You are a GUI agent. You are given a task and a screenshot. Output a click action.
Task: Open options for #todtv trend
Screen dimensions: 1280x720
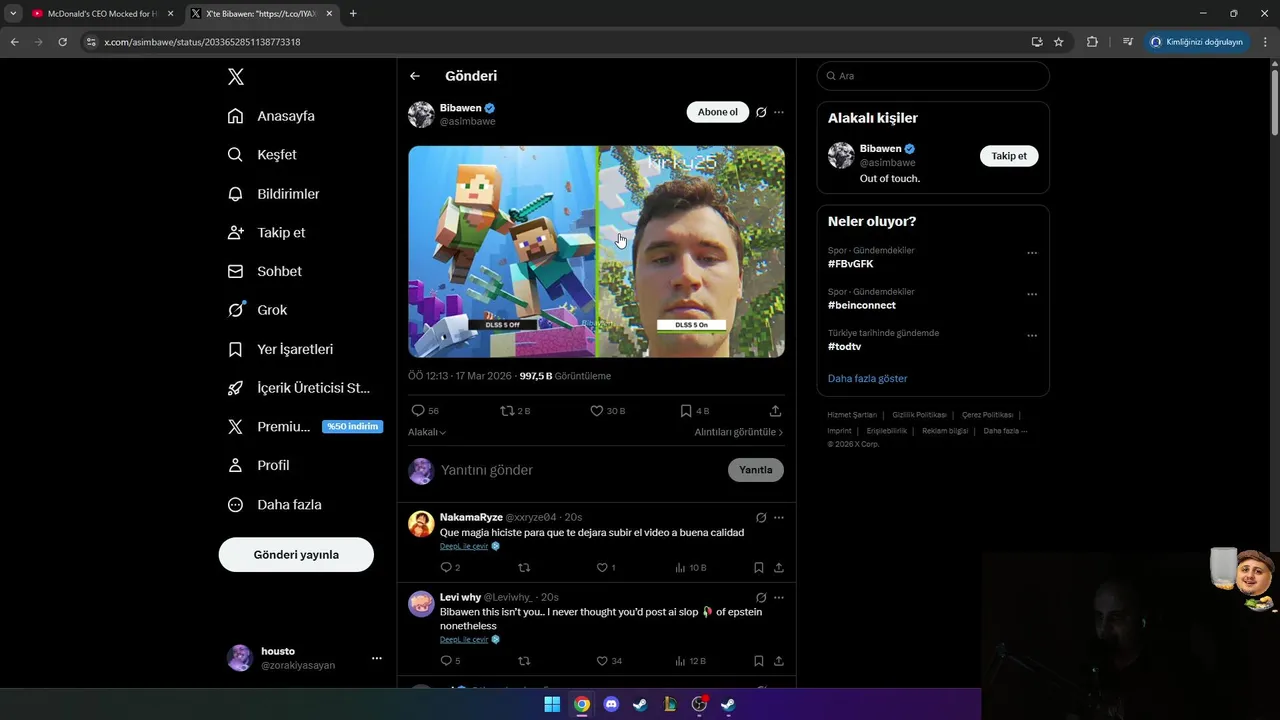(1032, 336)
